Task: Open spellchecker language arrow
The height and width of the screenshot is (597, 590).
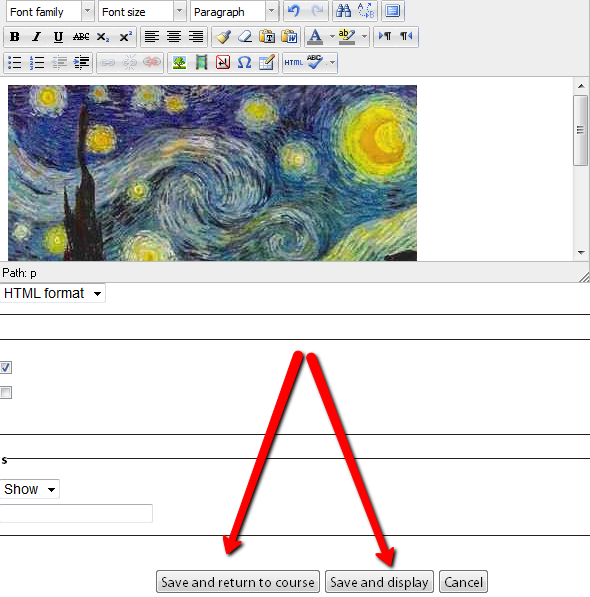Action: coord(332,63)
